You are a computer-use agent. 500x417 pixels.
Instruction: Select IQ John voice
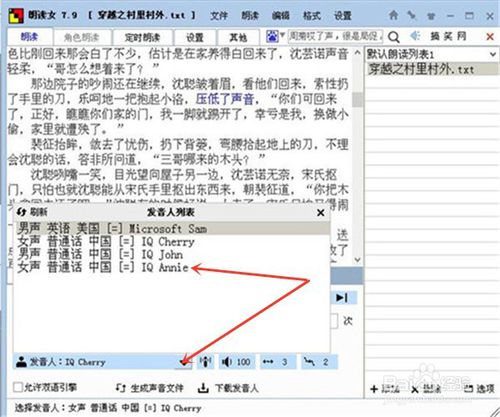coord(172,254)
